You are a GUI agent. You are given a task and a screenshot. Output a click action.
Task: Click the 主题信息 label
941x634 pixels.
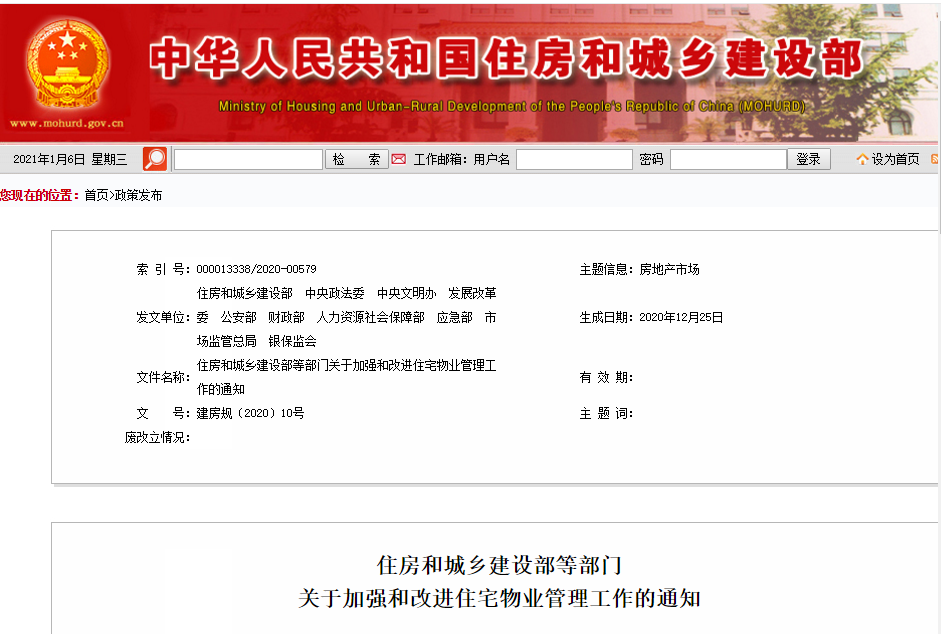coord(606,269)
